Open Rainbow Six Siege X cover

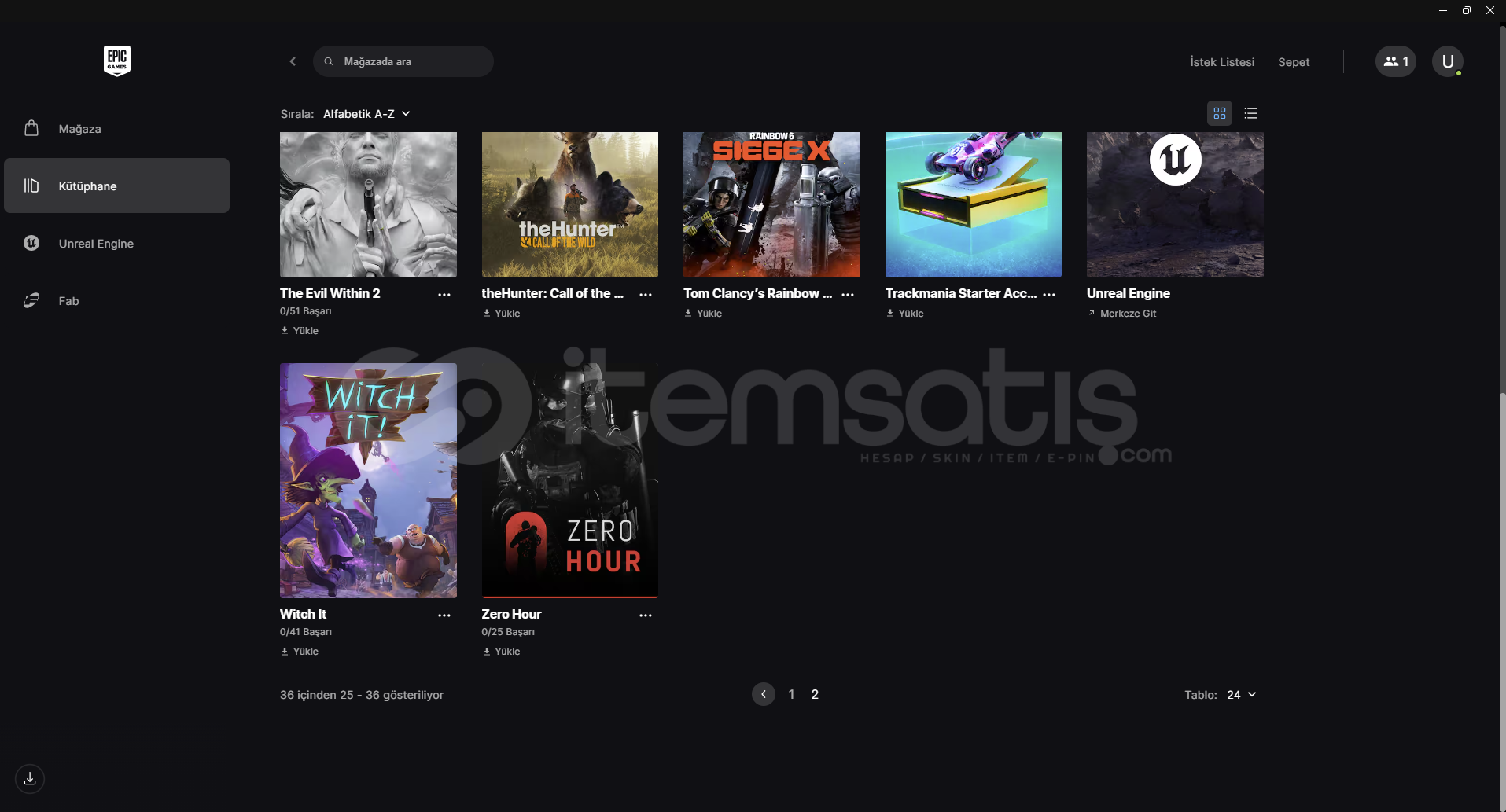(x=771, y=204)
